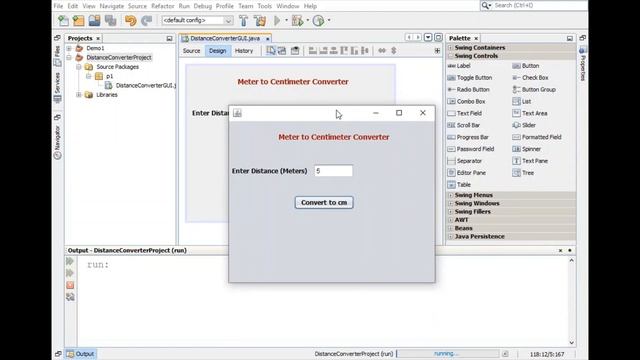Screen dimensions: 640x360
Task: Select the DistanceConverterGUI.java editor tab
Action: [225, 38]
